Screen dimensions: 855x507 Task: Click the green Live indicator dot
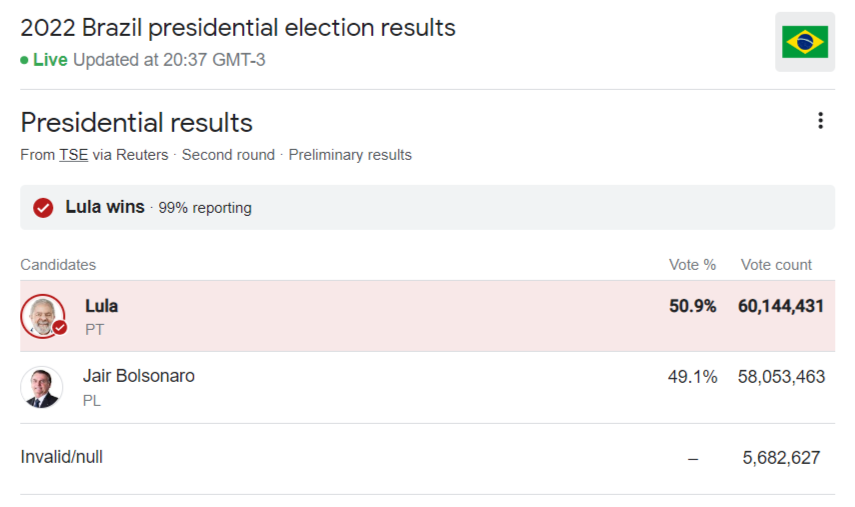pos(24,60)
